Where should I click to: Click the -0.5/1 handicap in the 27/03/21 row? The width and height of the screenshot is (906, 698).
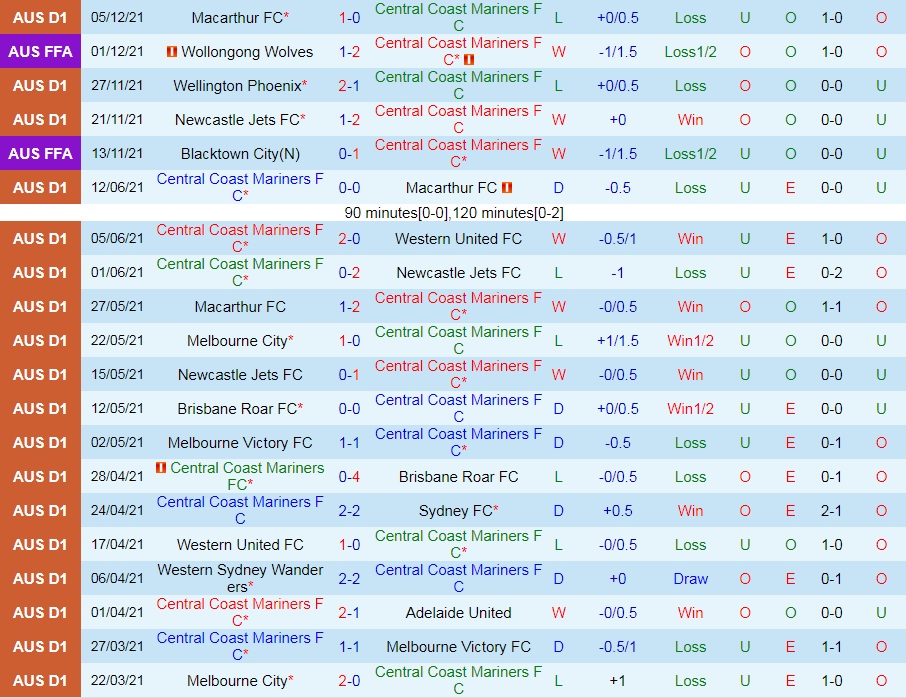pyautogui.click(x=618, y=647)
